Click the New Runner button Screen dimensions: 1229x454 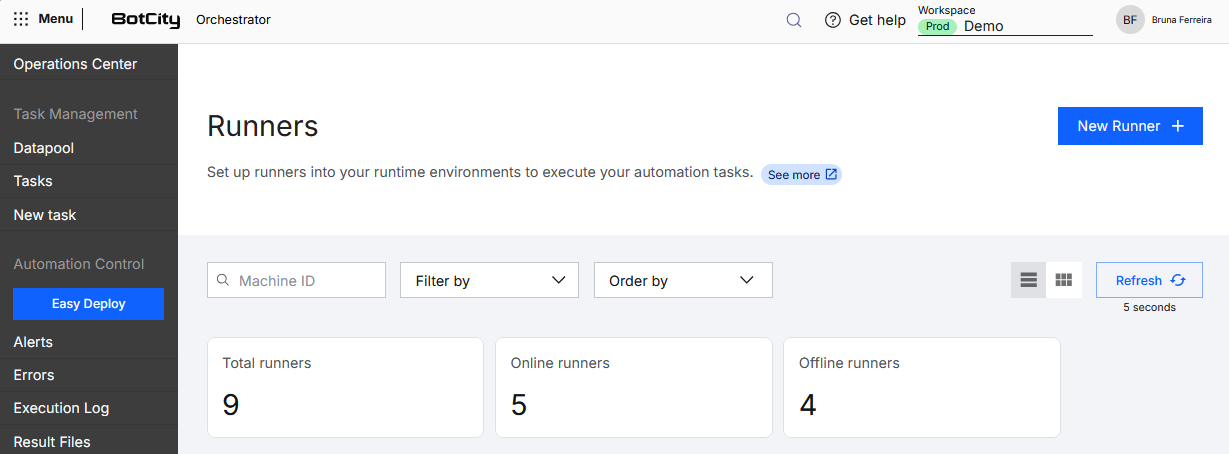tap(1130, 126)
